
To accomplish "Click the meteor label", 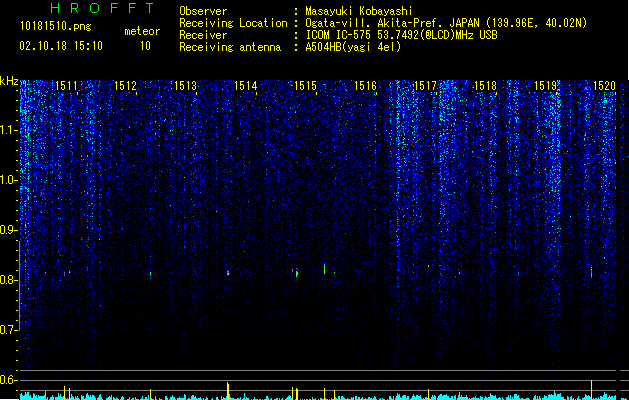I will (x=142, y=31).
